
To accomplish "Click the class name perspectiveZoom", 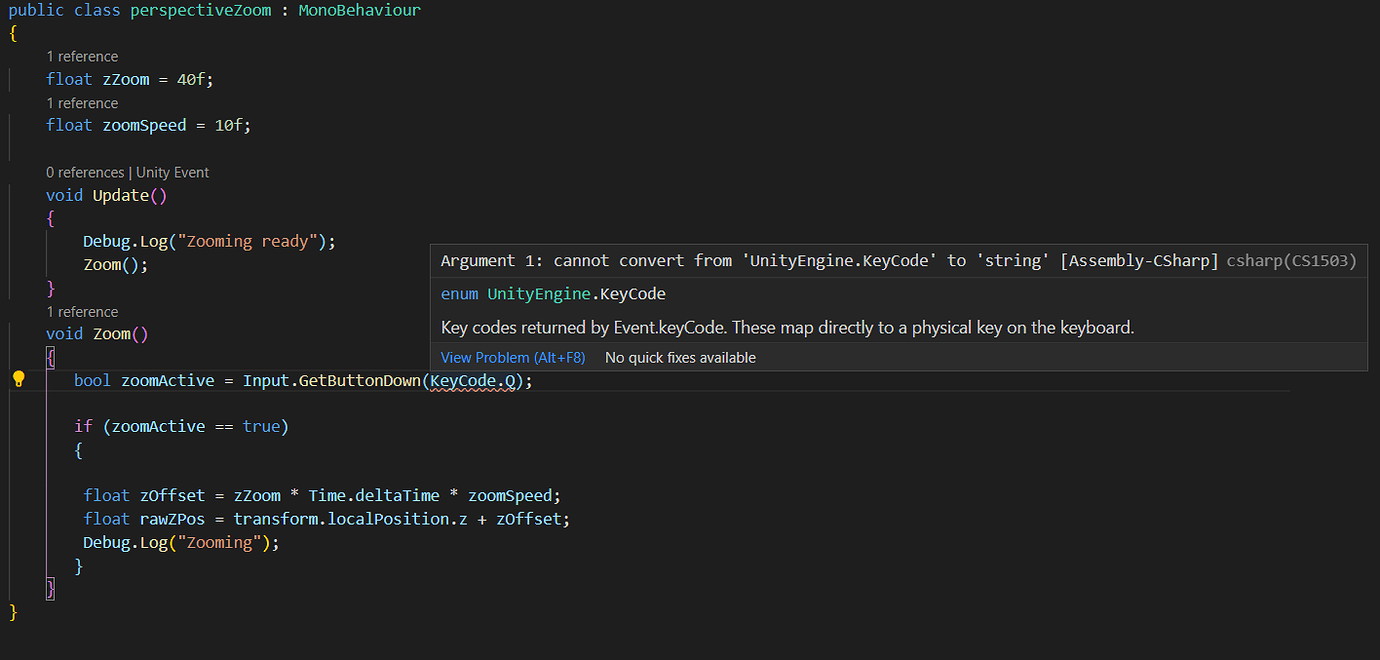I will pos(201,11).
